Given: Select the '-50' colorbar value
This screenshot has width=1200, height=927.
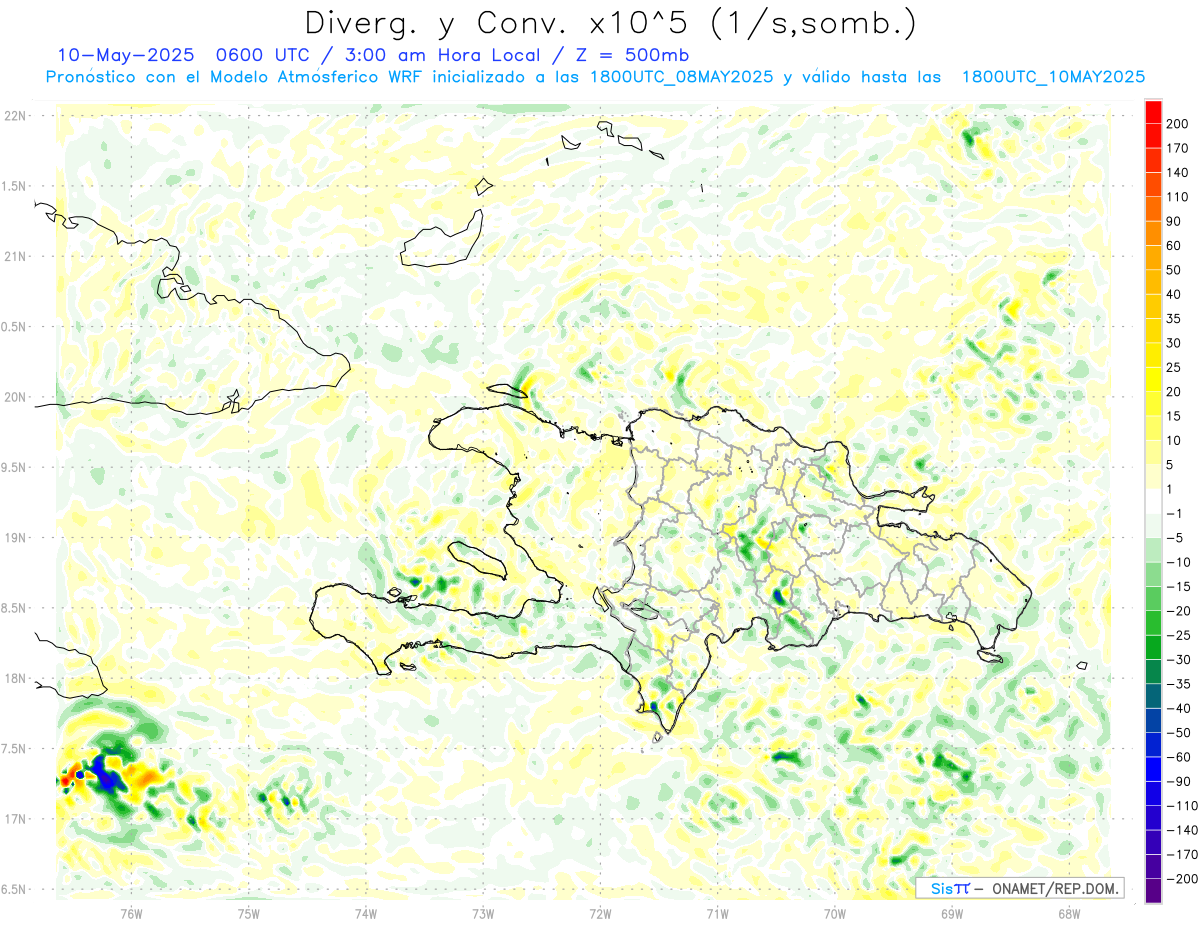Looking at the screenshot, I should [1178, 733].
